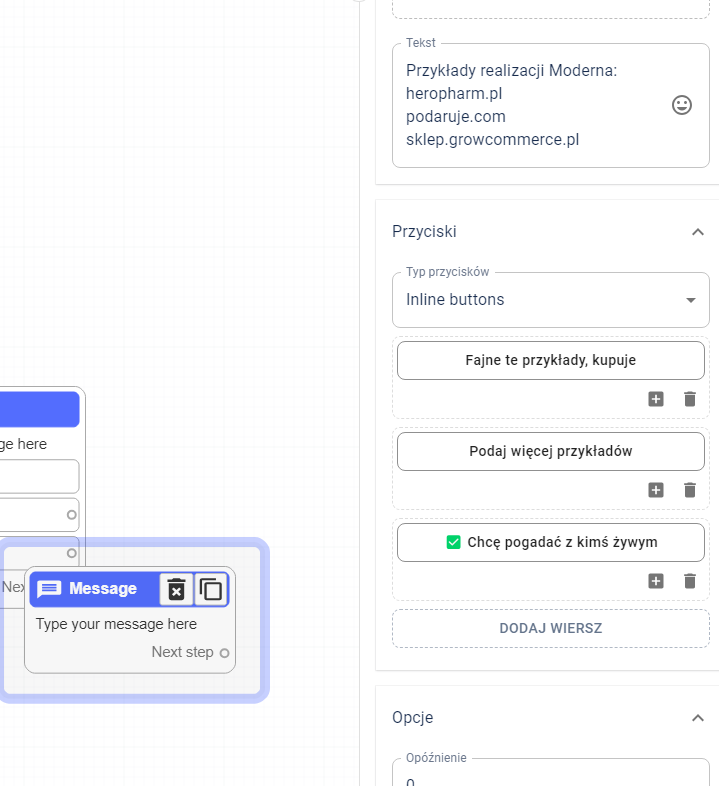The height and width of the screenshot is (786, 719).
Task: Add button beside 'Chcę pogadać z kimś żywym'
Action: [x=656, y=581]
